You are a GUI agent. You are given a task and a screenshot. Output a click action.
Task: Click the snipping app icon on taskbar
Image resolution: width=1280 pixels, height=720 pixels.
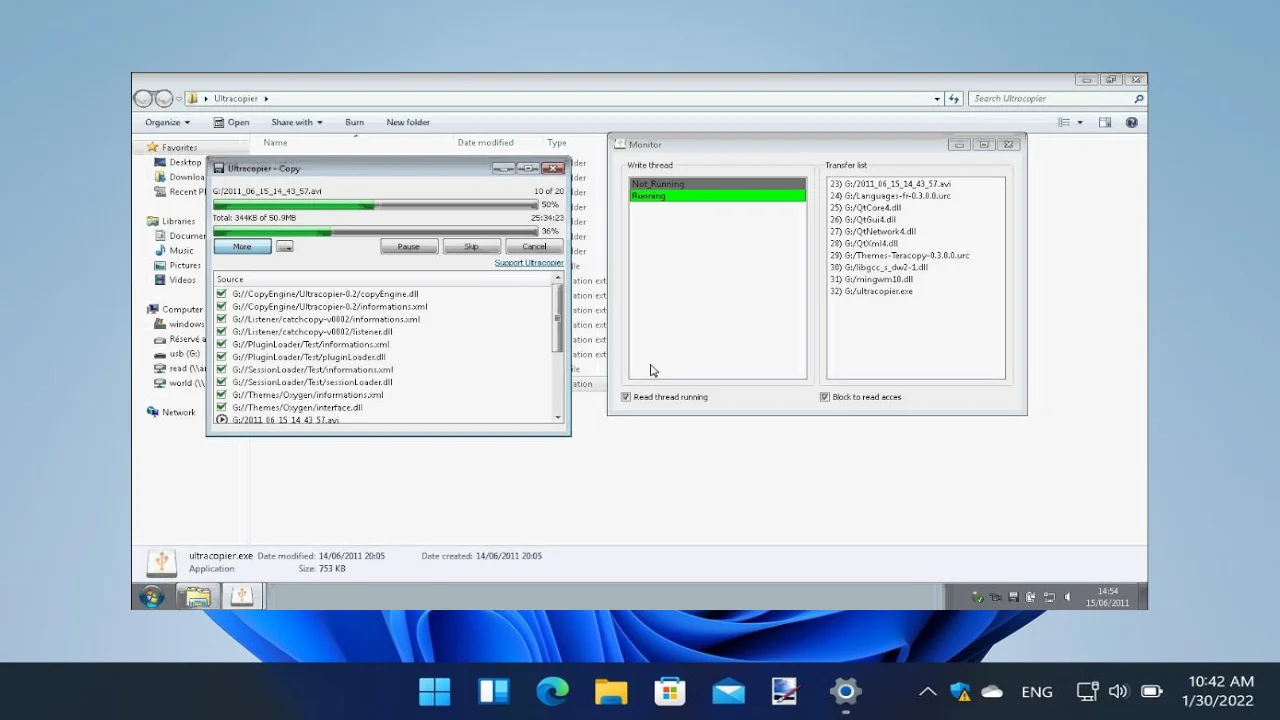786,691
